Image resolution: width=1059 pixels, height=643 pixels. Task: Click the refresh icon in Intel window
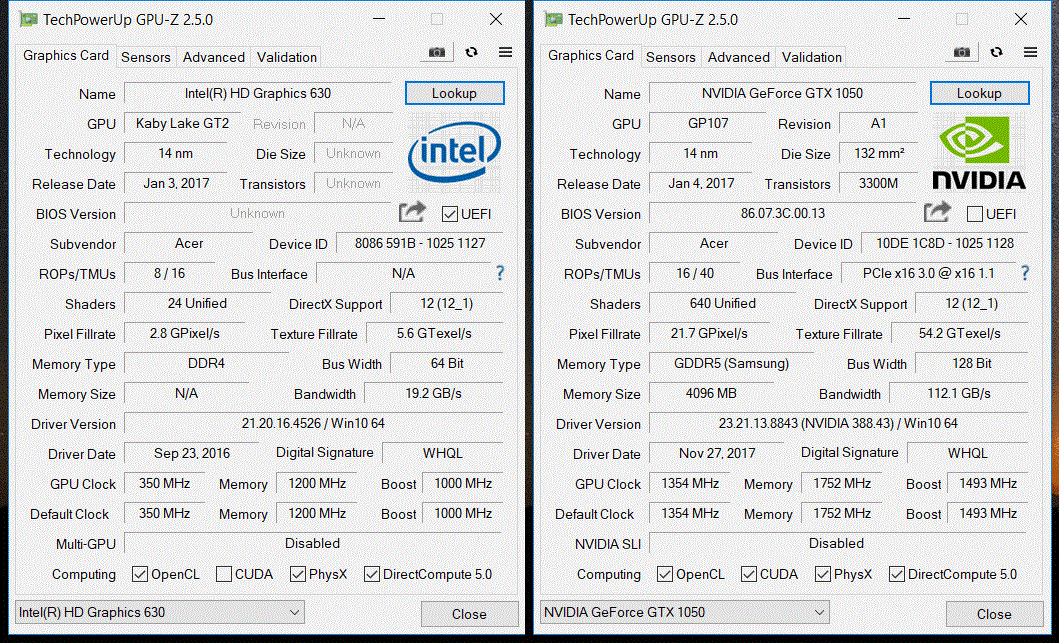[x=471, y=52]
